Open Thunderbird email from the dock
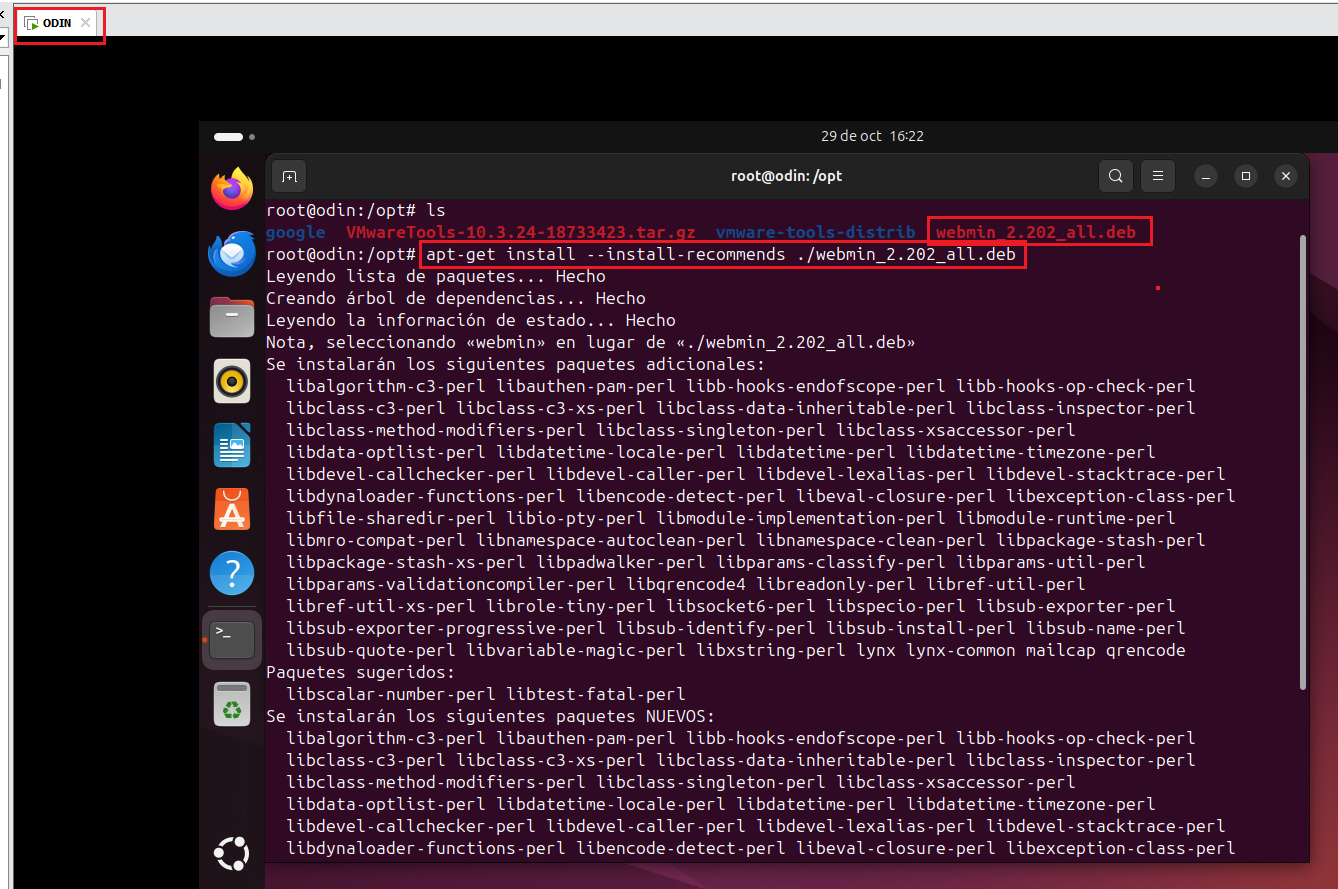This screenshot has width=1338, height=889. tap(231, 253)
